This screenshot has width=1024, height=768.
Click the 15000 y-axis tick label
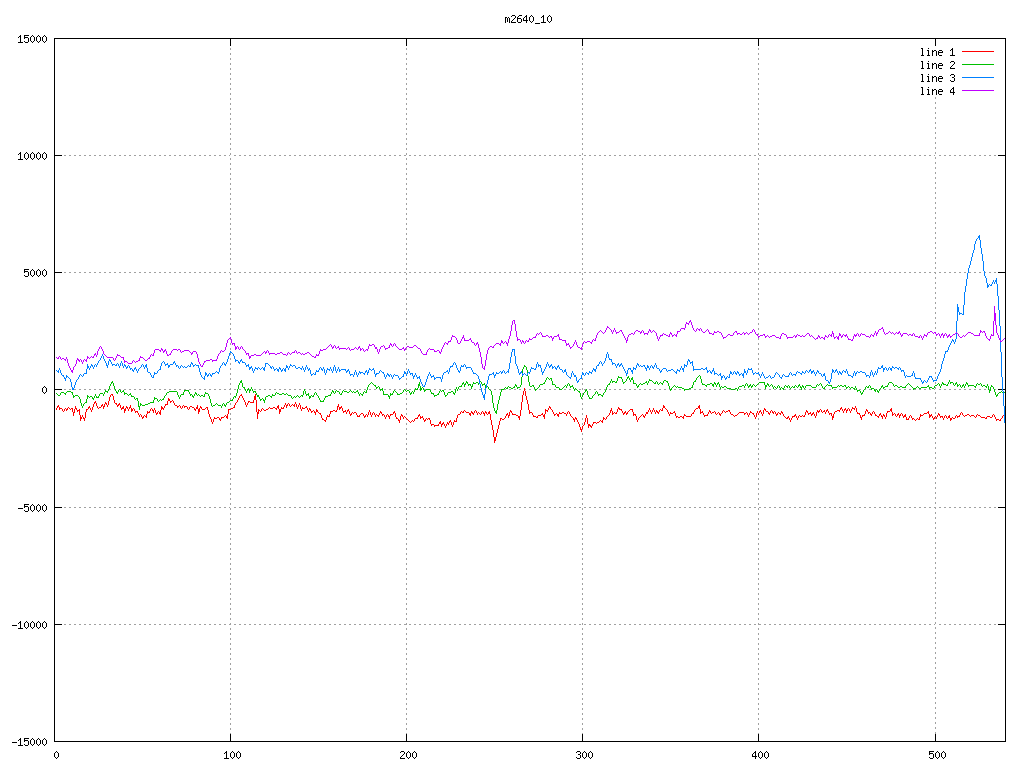coord(33,39)
